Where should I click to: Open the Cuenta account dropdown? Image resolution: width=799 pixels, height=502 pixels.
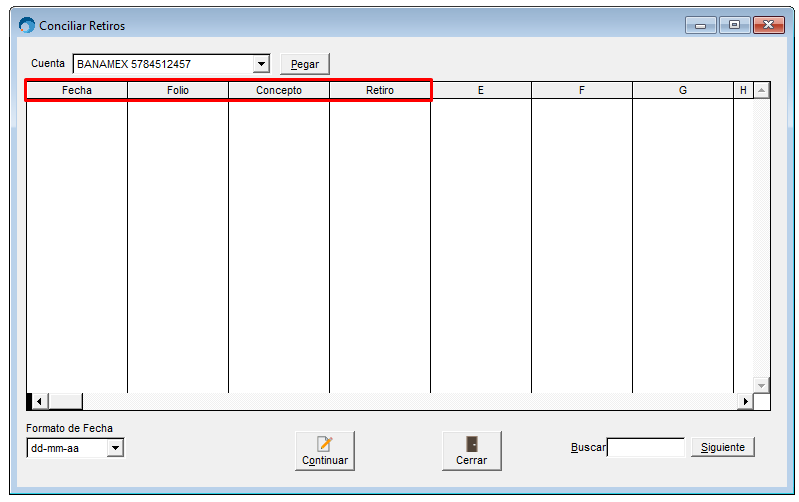(261, 64)
